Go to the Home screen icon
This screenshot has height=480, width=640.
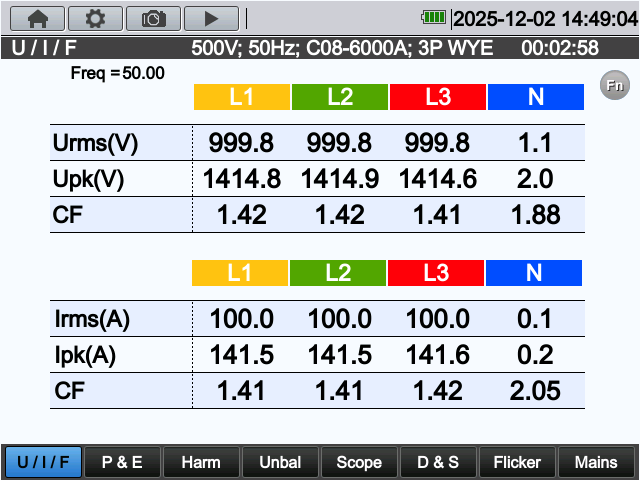37,17
